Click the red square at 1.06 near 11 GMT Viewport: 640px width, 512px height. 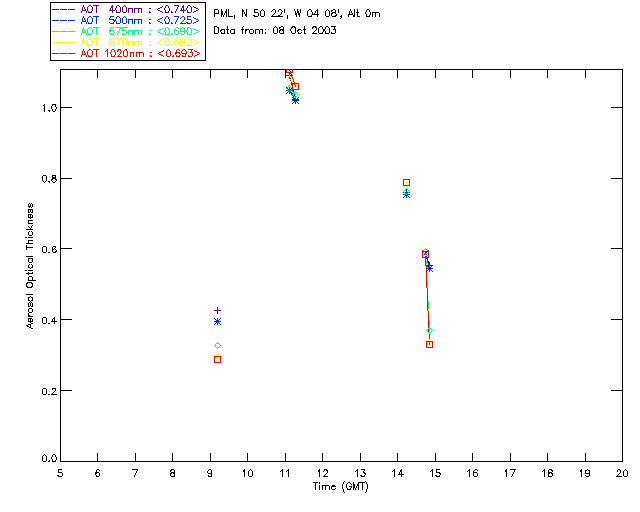pos(296,87)
